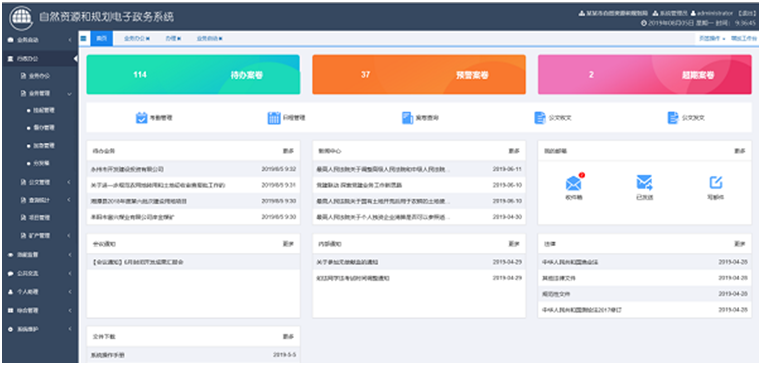This screenshot has height=365, width=761.
Task: Collapse the 业务管理 submenu chevron
Action: coord(70,93)
